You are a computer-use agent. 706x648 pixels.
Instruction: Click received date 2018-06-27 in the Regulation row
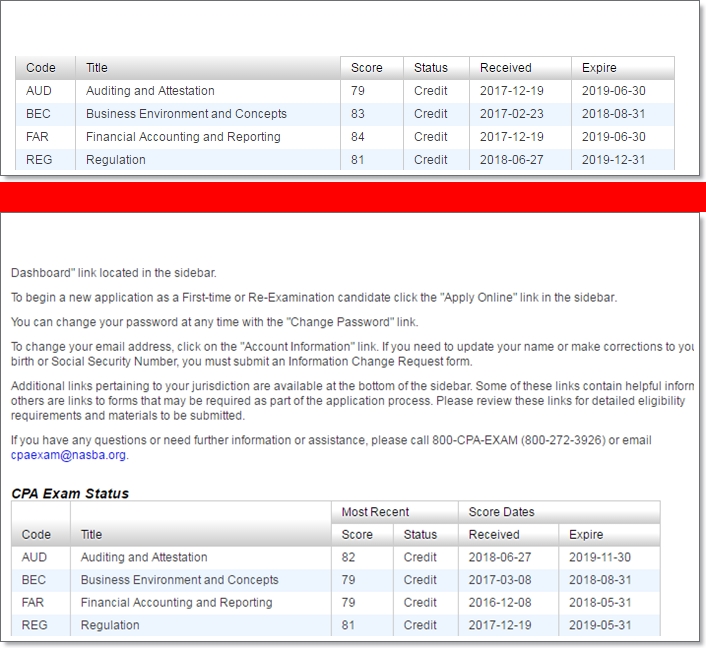click(510, 160)
